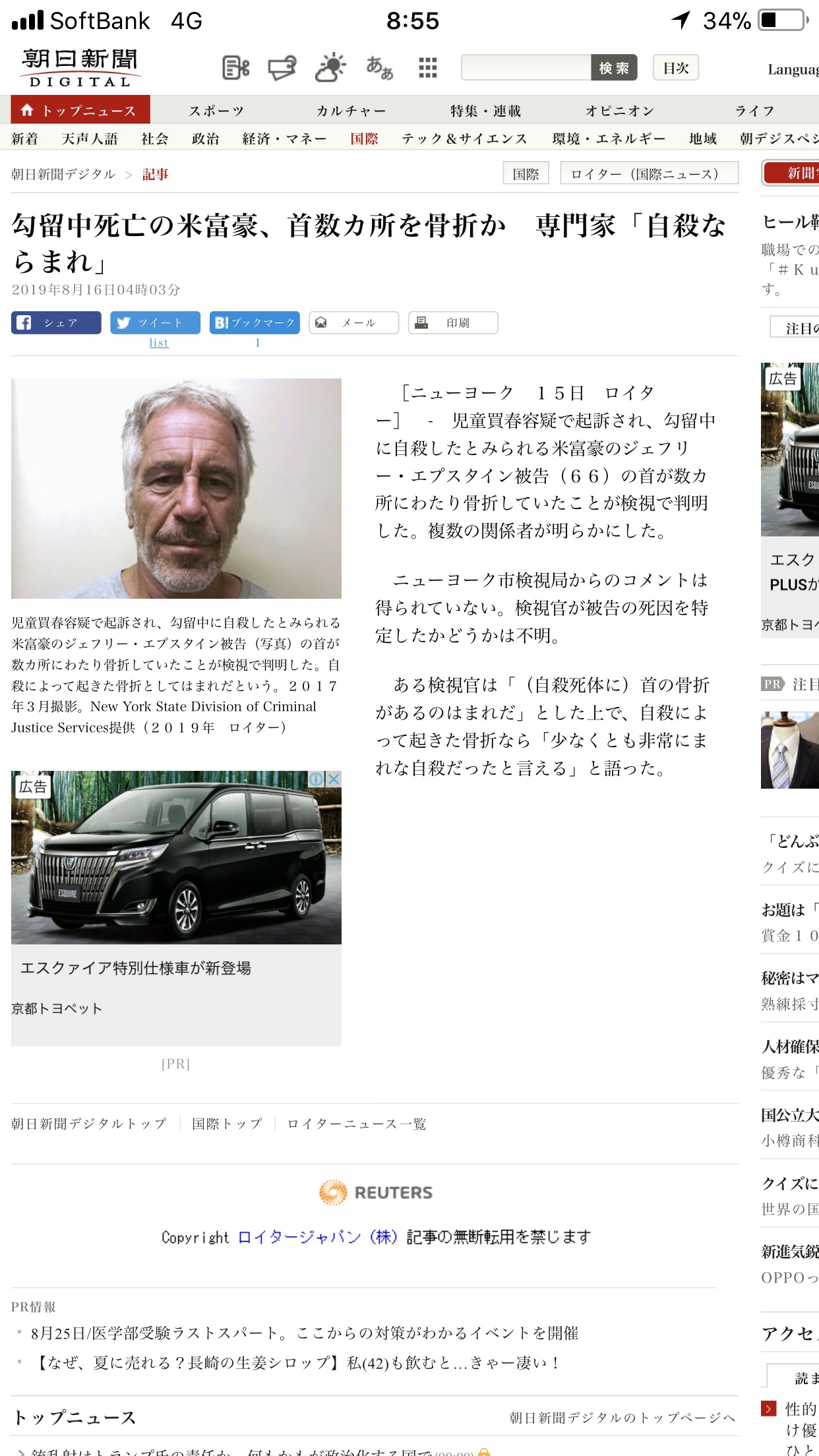Tweet the article with ツイート button
Viewport: 819px width, 1456px height.
(x=155, y=322)
